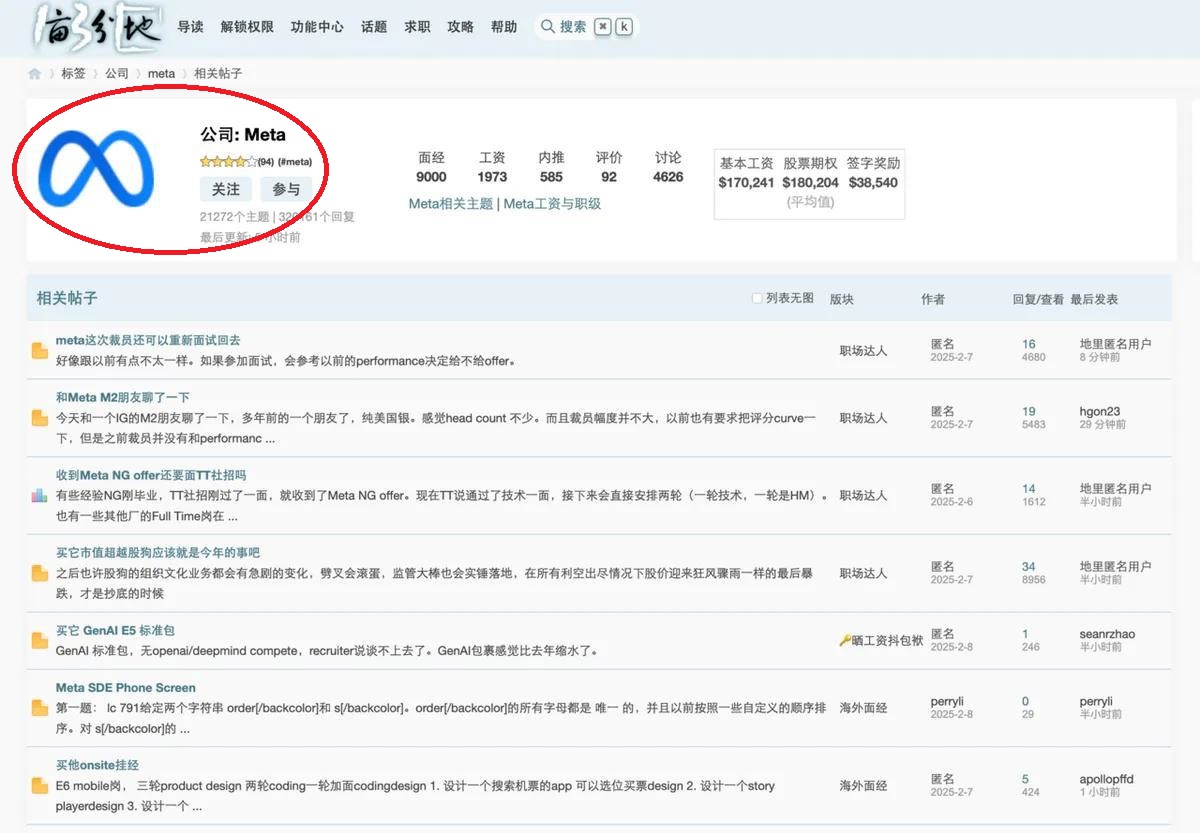Image resolution: width=1200 pixels, height=833 pixels.
Task: Click 海外面经 label in Meta SDE row
Action: click(x=863, y=708)
